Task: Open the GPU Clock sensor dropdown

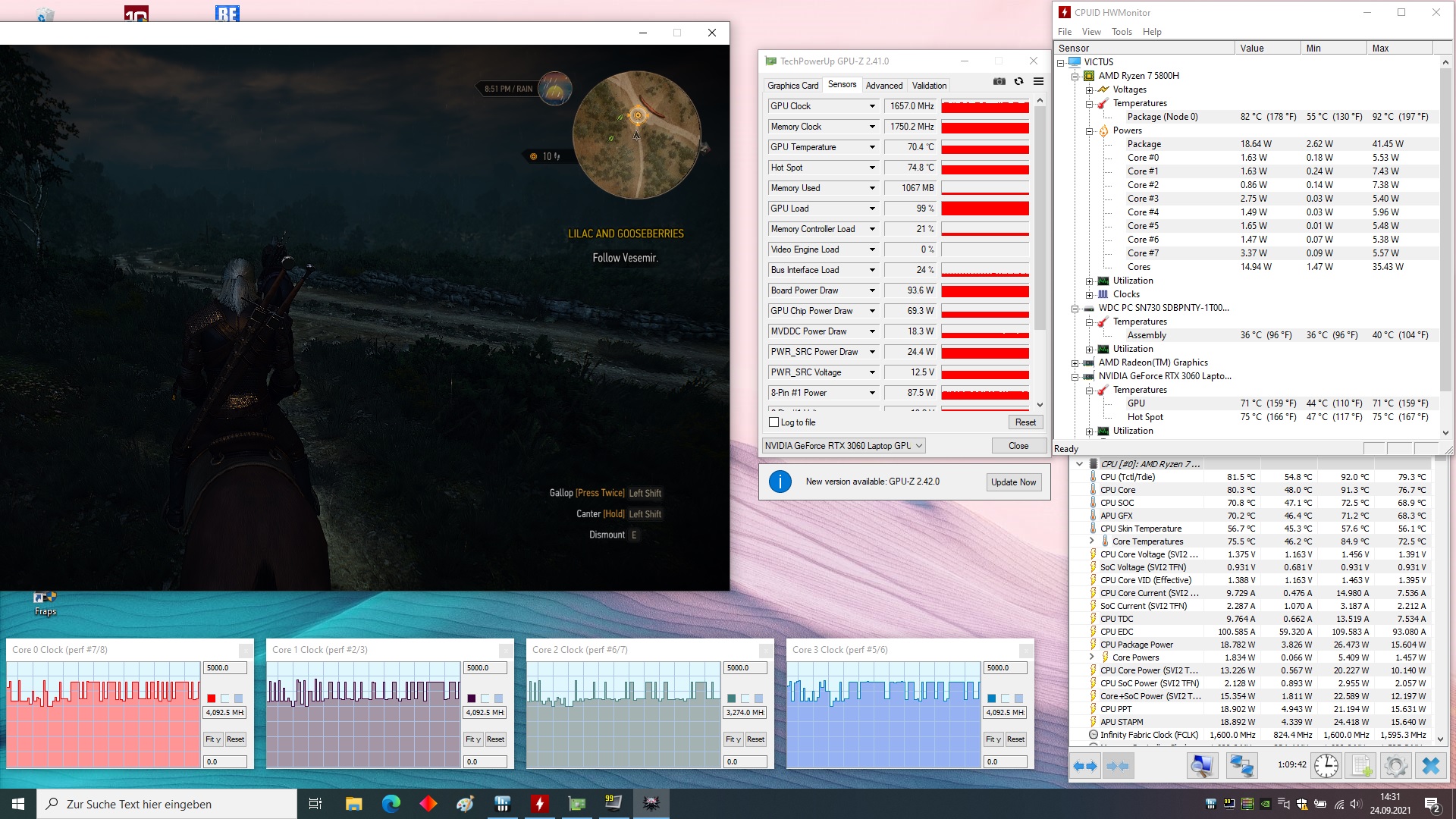Action: (x=872, y=106)
